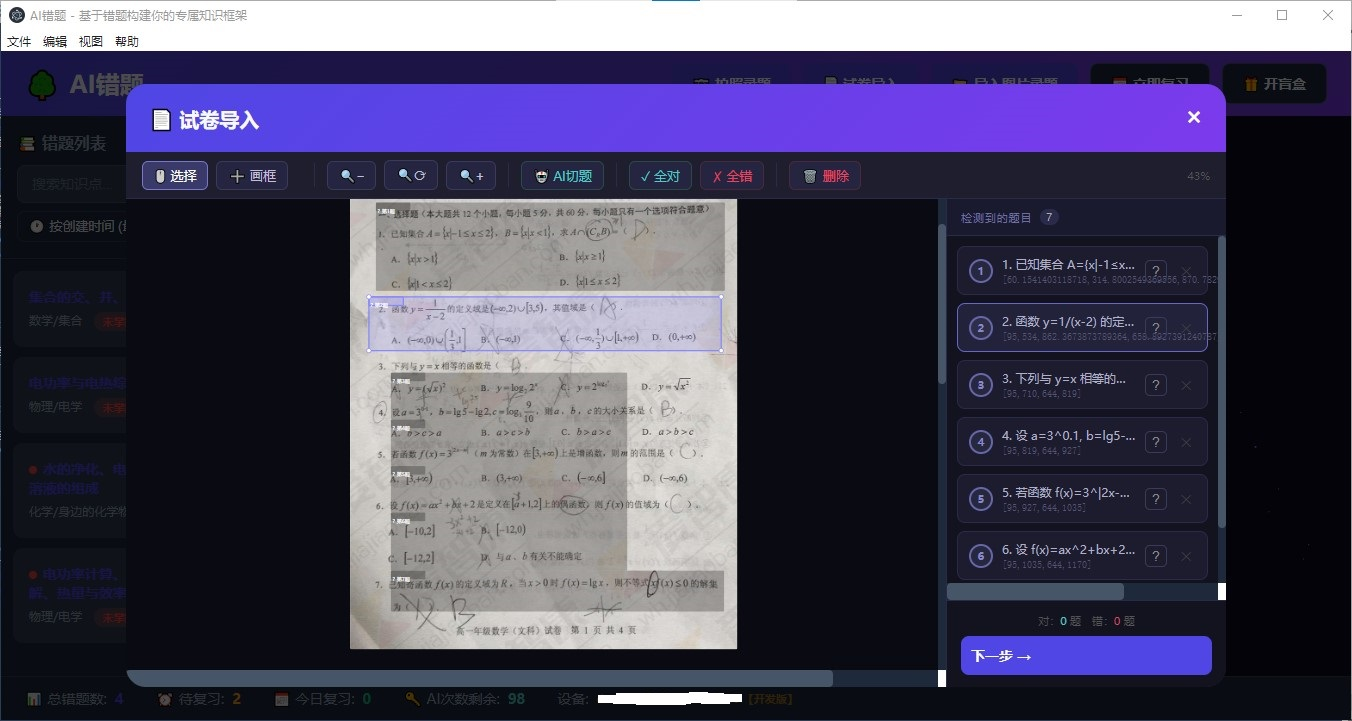Click the ? status button for question 4
This screenshot has width=1352, height=721.
coord(1155,442)
